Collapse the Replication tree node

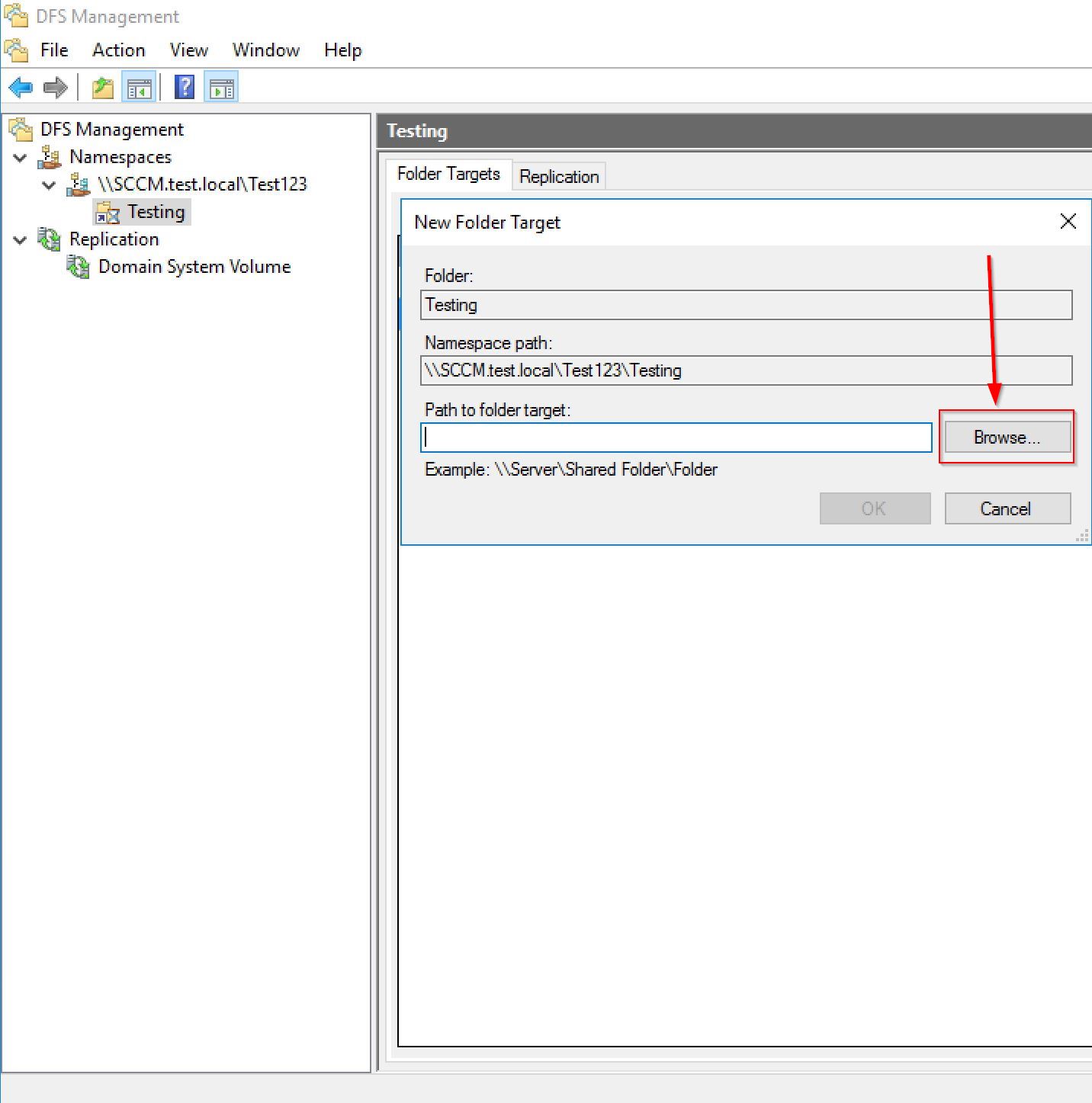(21, 240)
